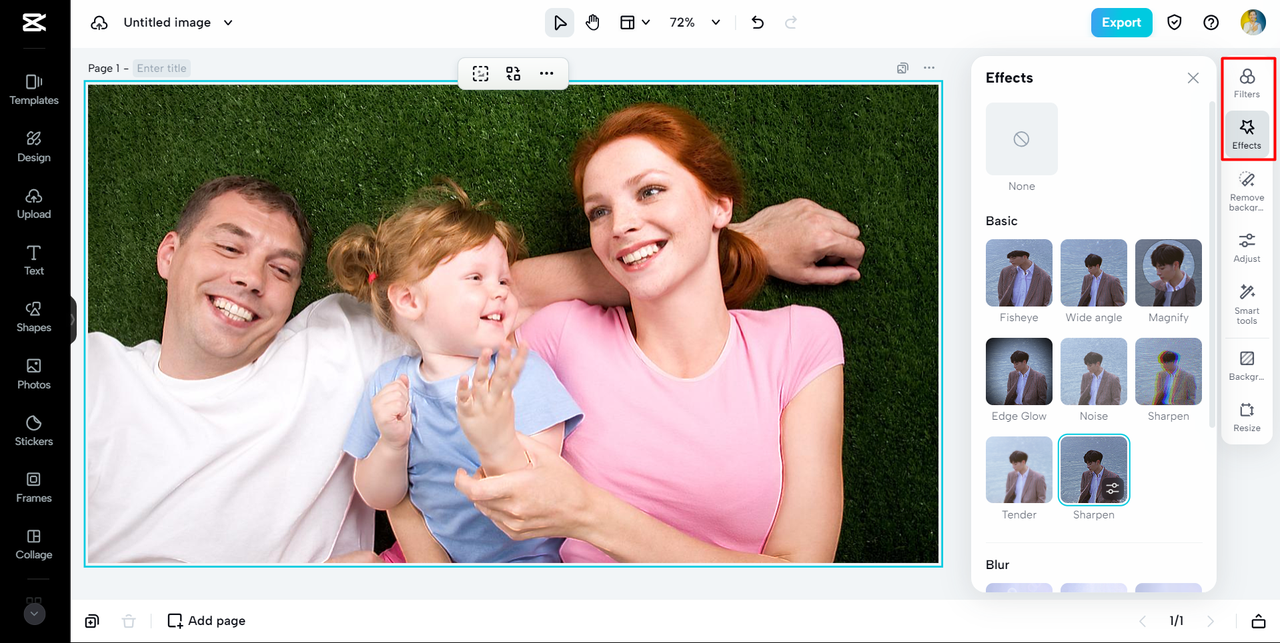Screen dimensions: 1280x643
Task: Open the Collage tab in sidebar
Action: click(x=34, y=543)
